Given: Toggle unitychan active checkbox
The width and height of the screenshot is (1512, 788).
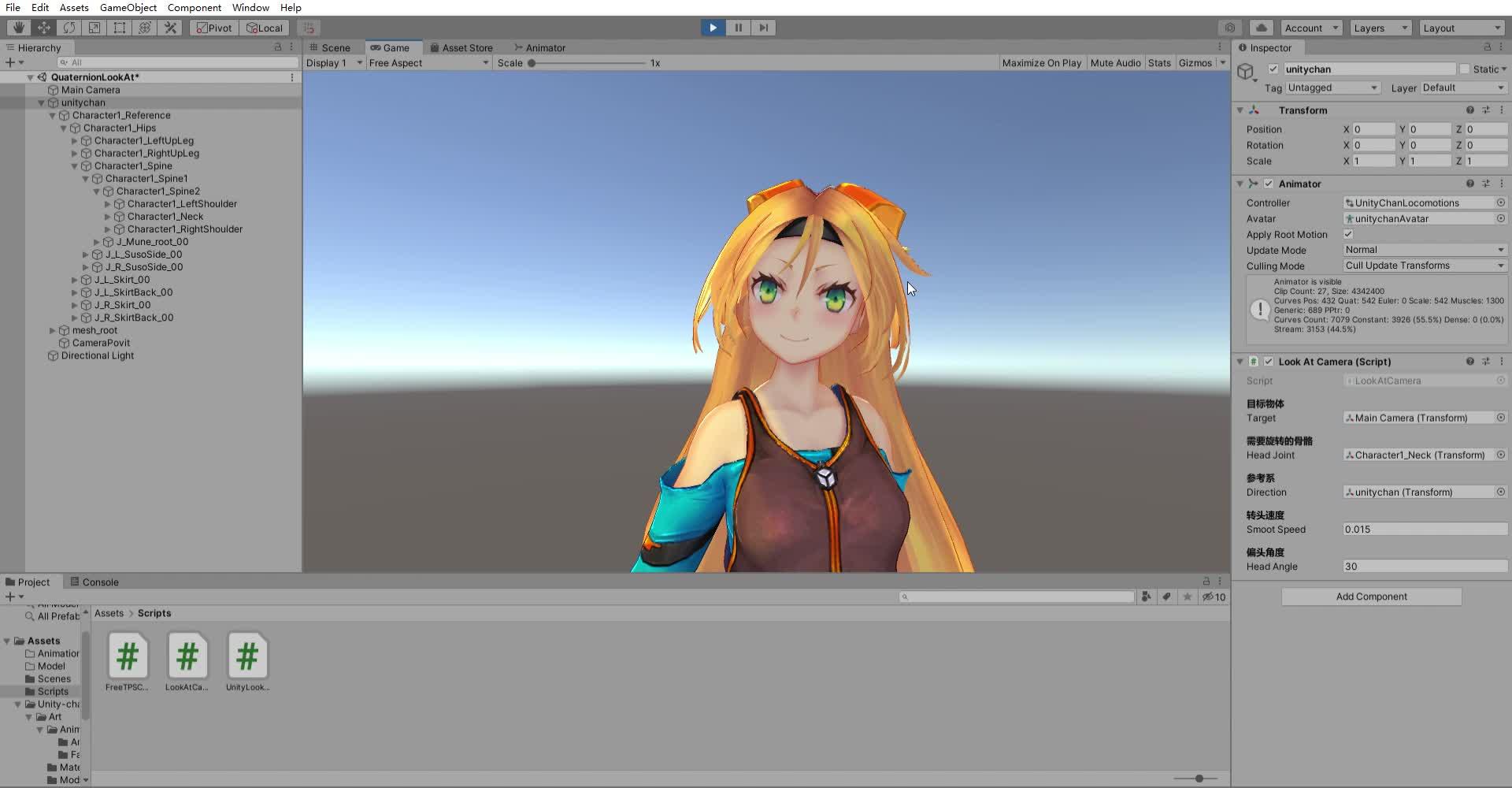Looking at the screenshot, I should [1273, 69].
